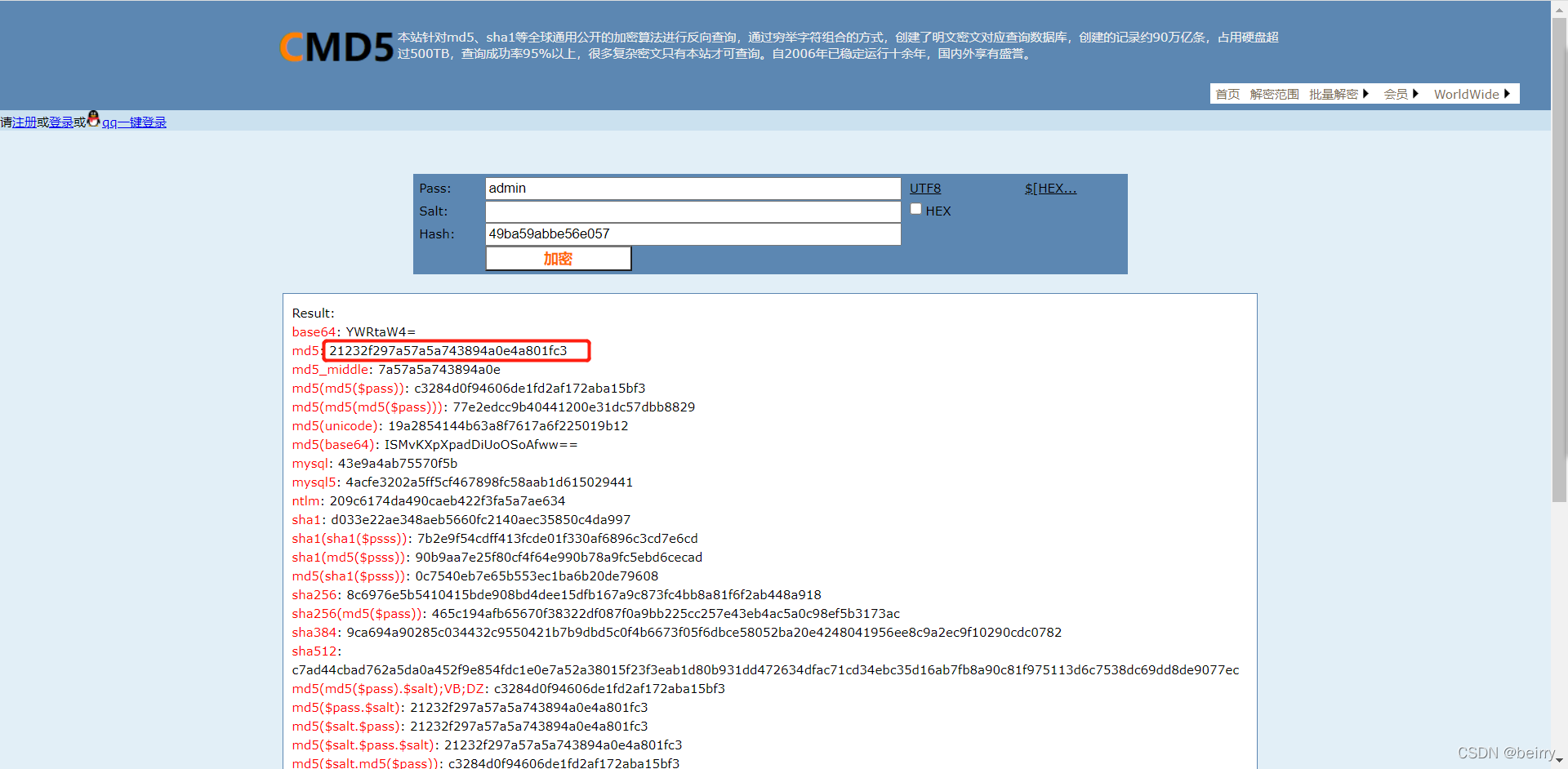Click the sha512 label
Screen dimensions: 1568x769
click(314, 651)
